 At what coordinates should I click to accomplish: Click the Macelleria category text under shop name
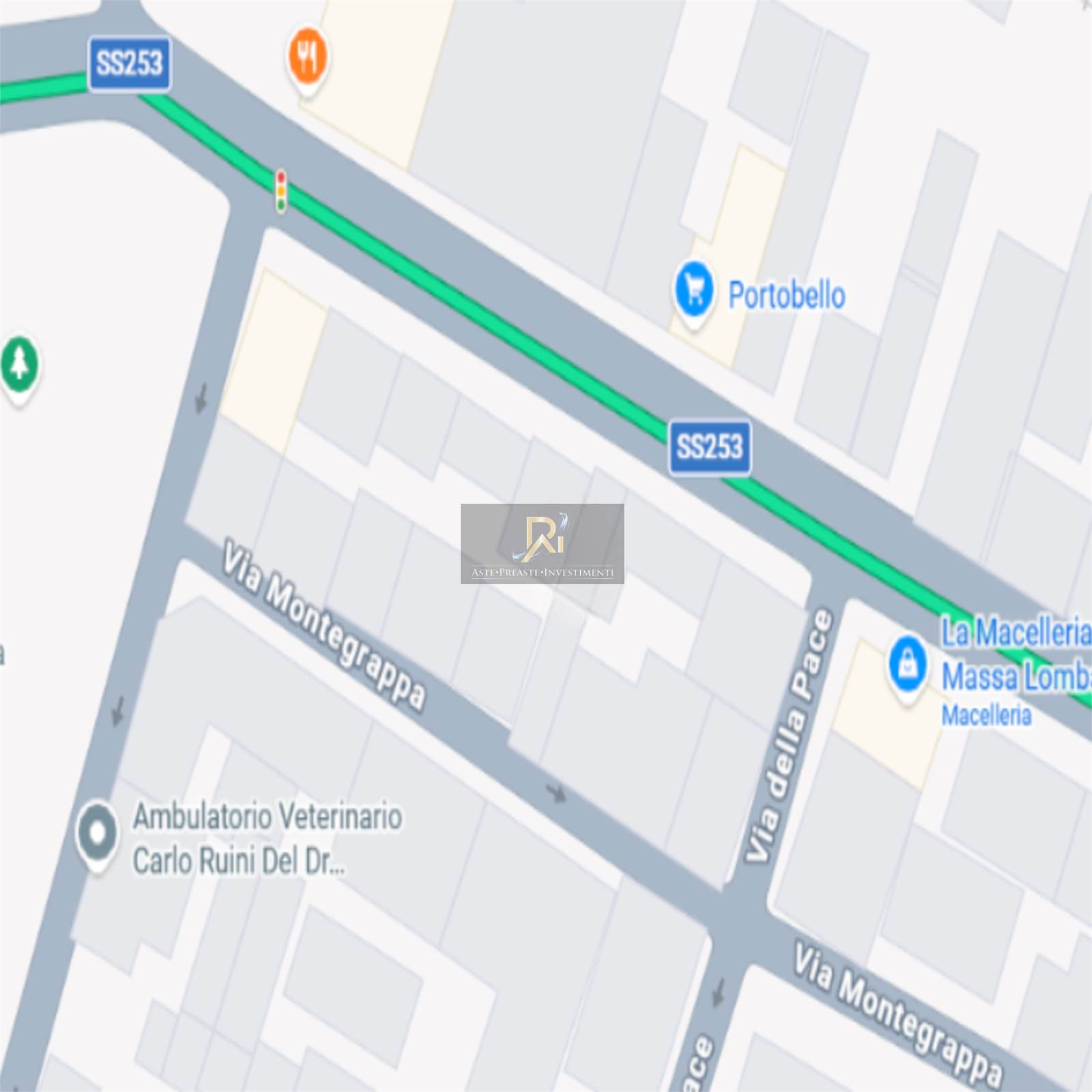[987, 715]
